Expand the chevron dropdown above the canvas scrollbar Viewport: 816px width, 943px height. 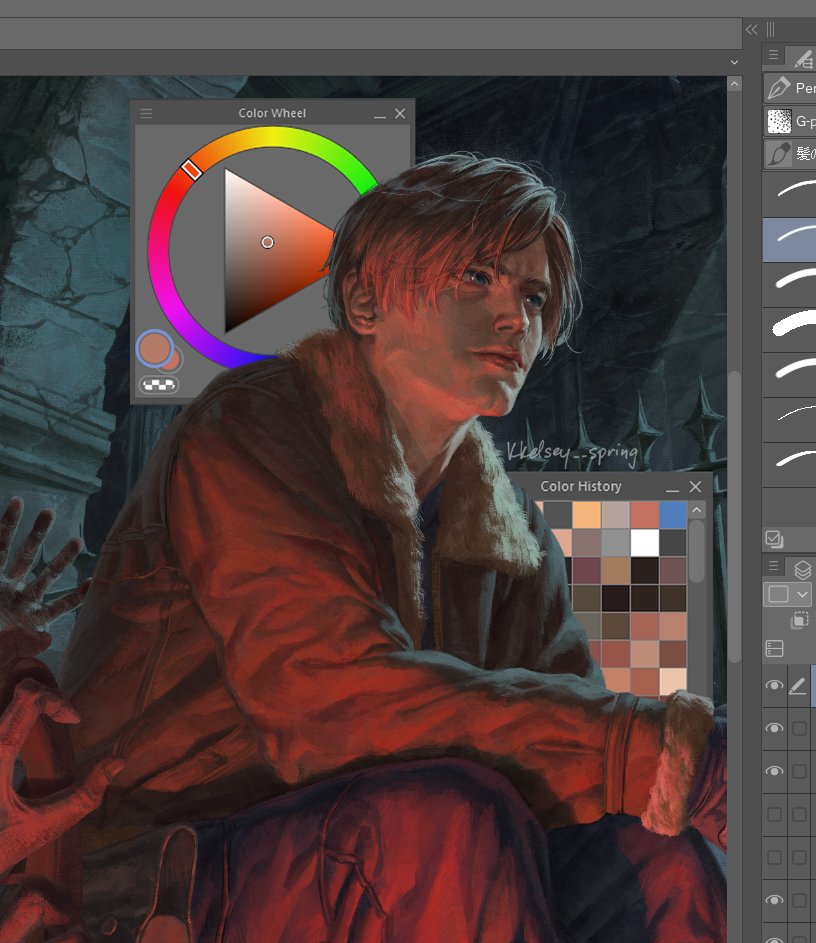[x=734, y=62]
